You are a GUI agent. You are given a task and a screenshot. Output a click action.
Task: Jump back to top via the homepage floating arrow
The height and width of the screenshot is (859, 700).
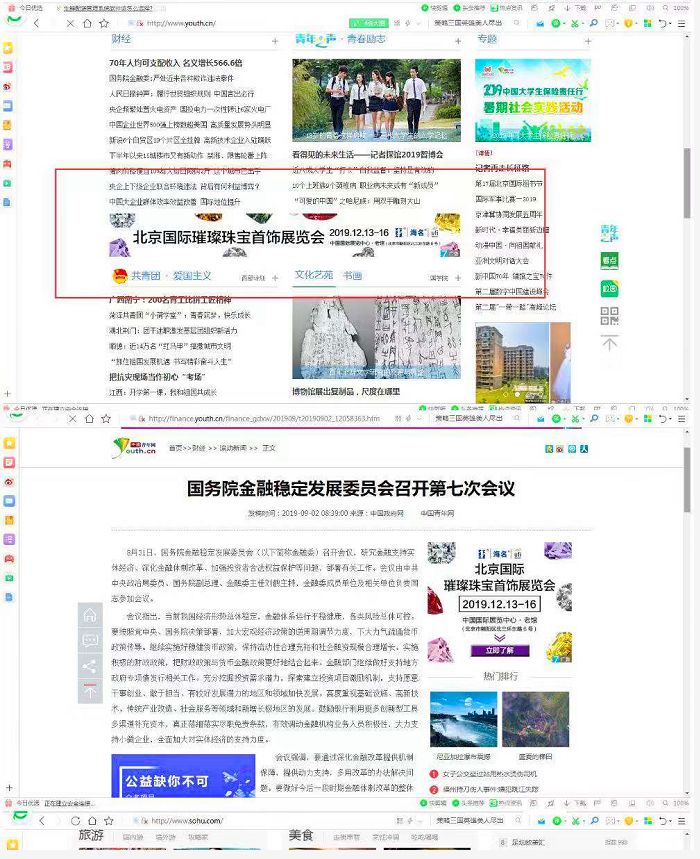pos(609,343)
